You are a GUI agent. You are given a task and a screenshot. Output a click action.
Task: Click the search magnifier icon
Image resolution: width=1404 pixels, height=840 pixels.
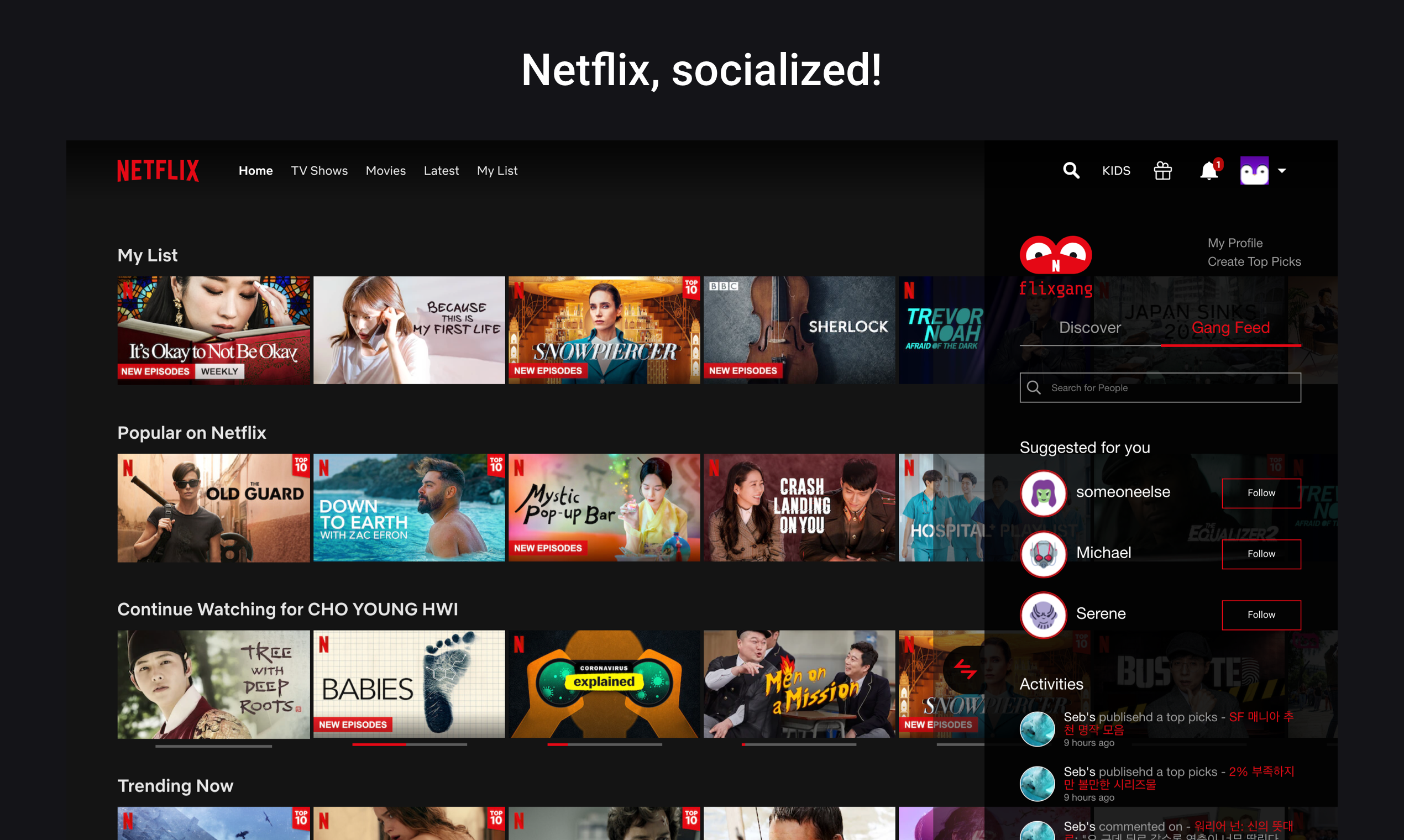point(1071,170)
